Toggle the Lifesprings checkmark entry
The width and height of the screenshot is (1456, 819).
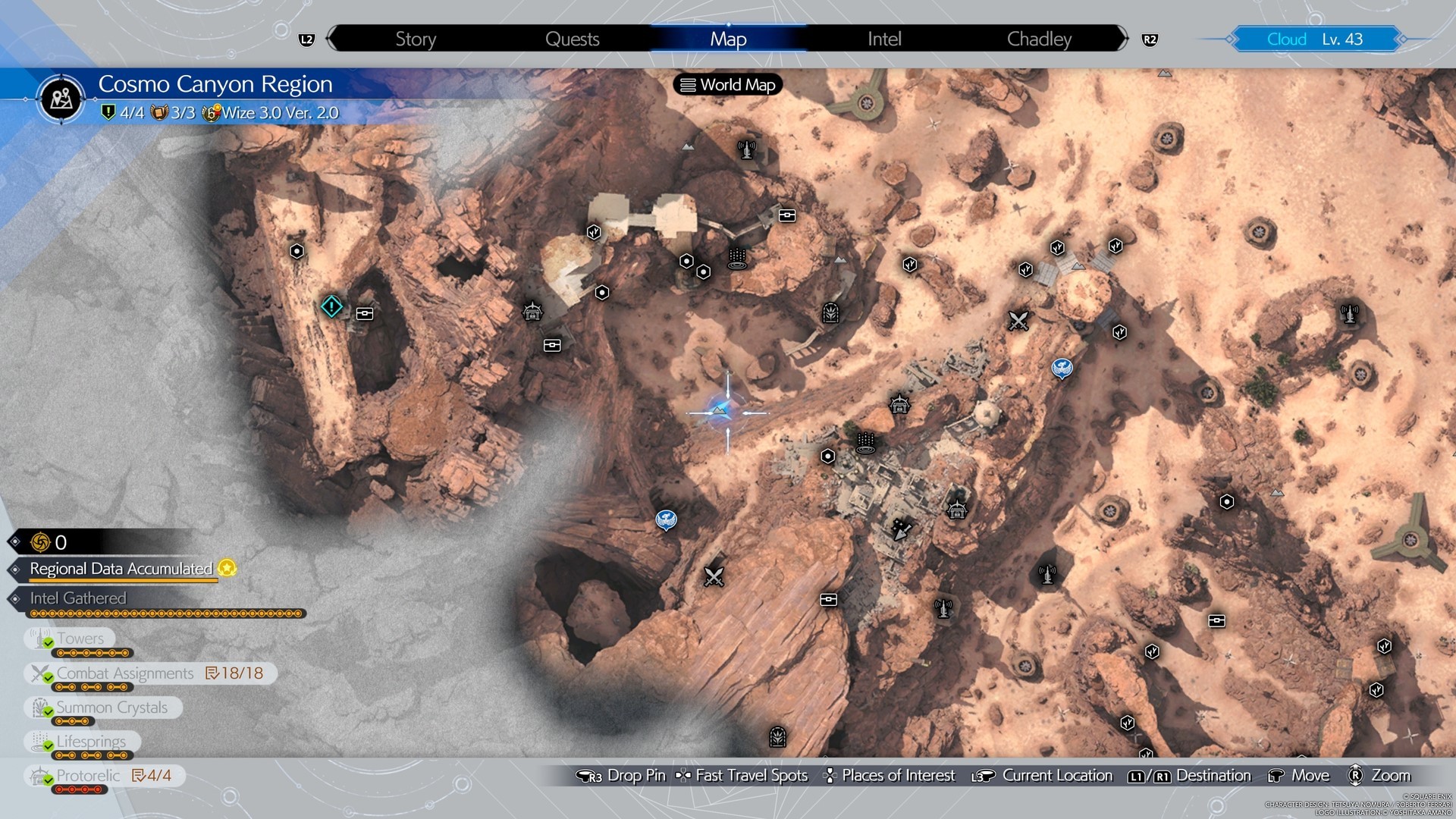48,745
